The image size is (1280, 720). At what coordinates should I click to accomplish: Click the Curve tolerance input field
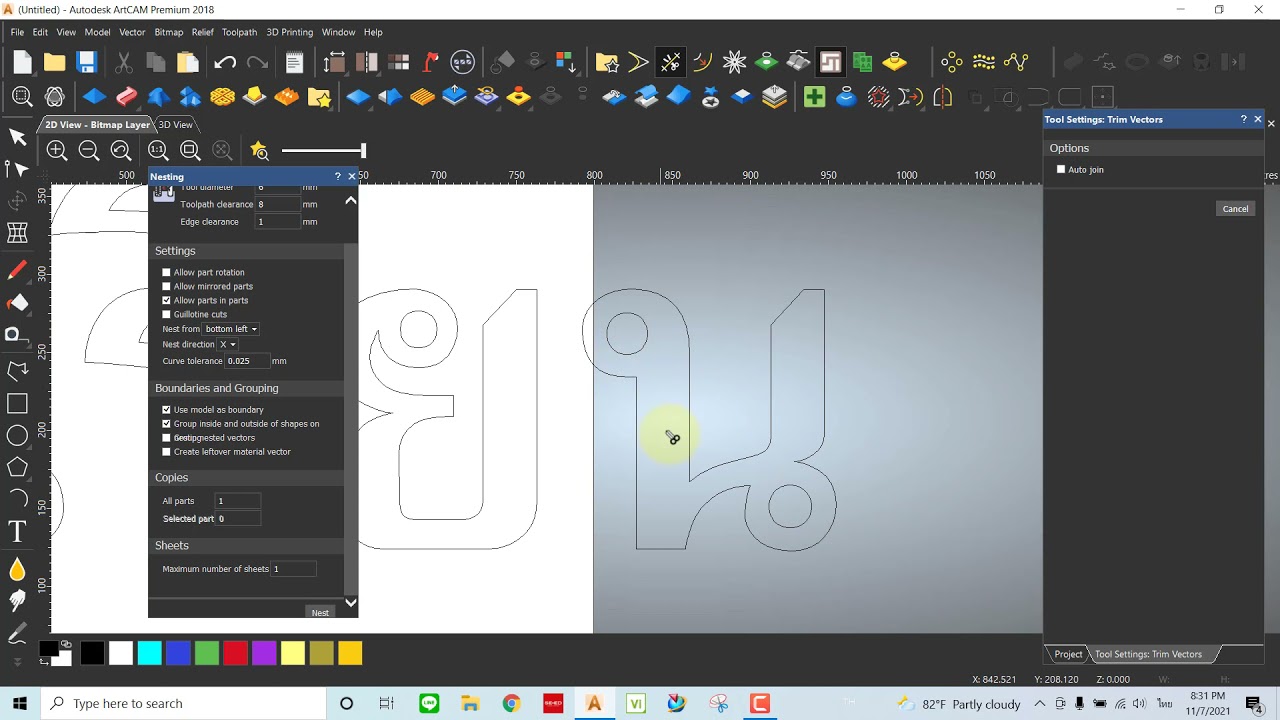248,361
